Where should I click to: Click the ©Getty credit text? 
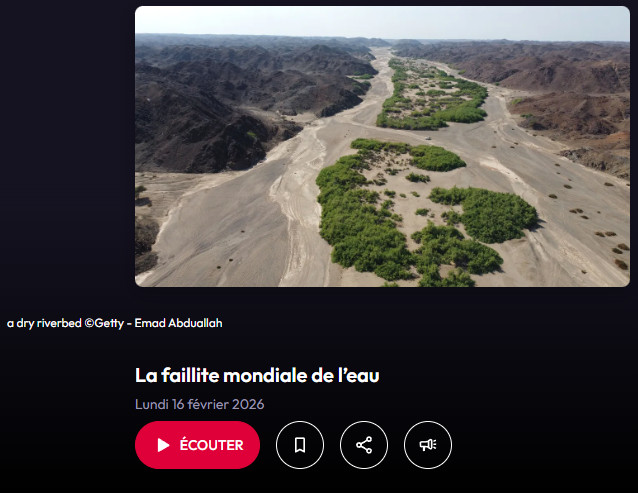tap(104, 323)
